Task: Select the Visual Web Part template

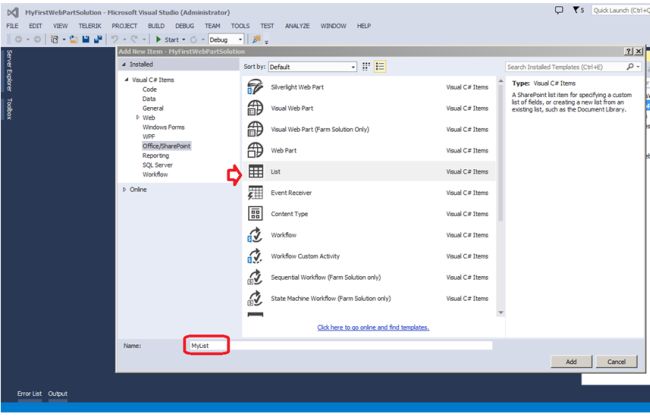Action: click(369, 108)
